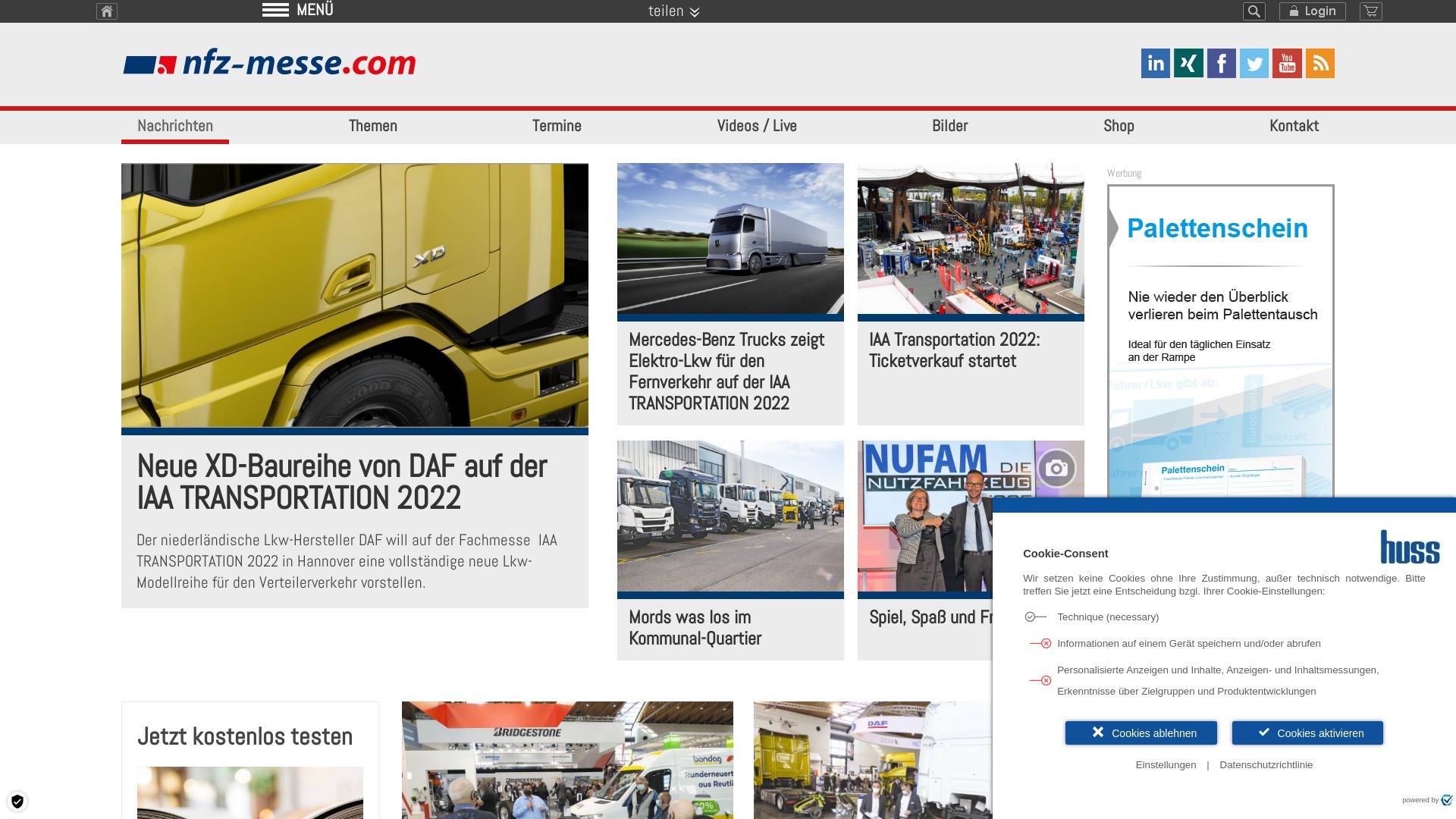Open the shopping cart icon
The height and width of the screenshot is (819, 1456).
pos(1371,11)
